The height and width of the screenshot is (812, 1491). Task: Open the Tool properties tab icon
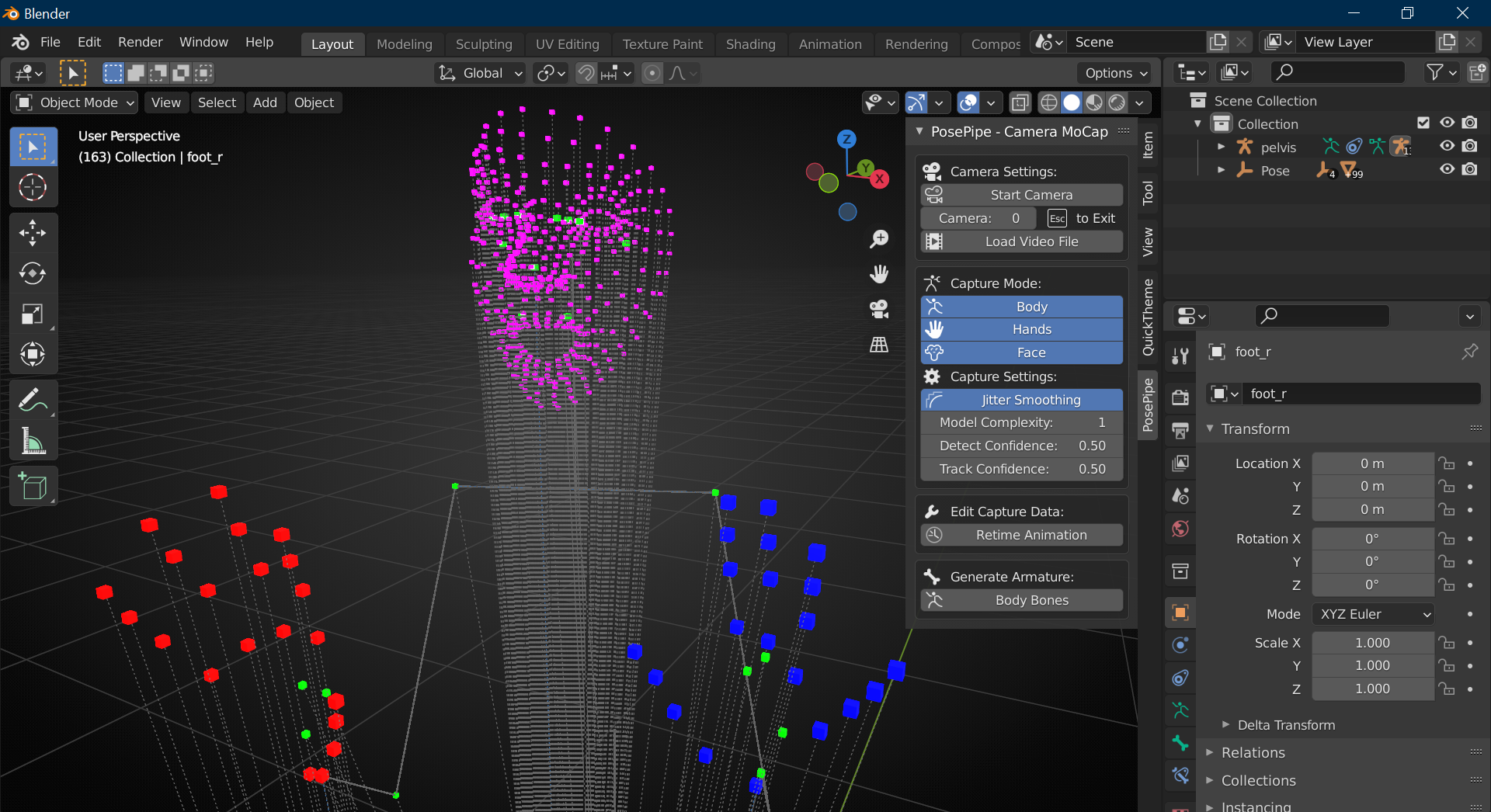coord(1180,356)
